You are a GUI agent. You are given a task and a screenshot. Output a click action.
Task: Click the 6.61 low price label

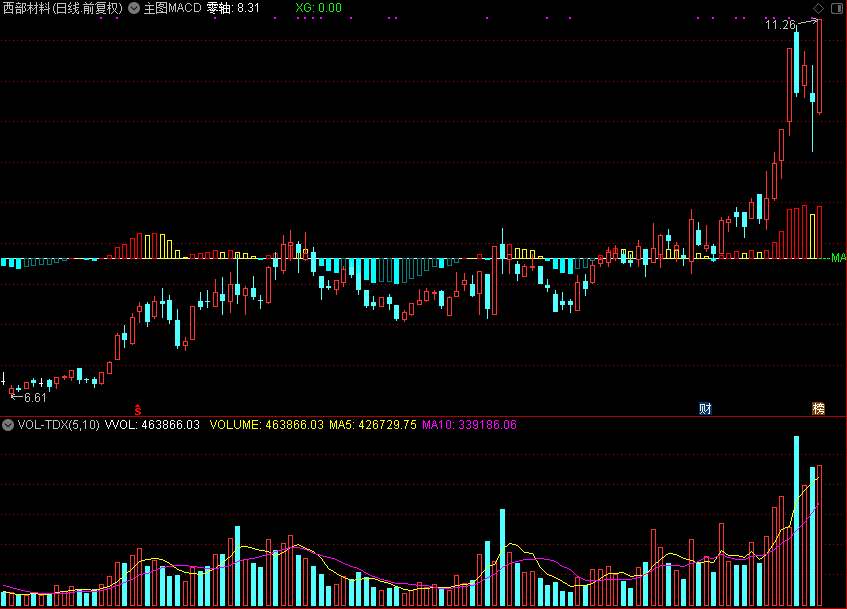(x=36, y=398)
